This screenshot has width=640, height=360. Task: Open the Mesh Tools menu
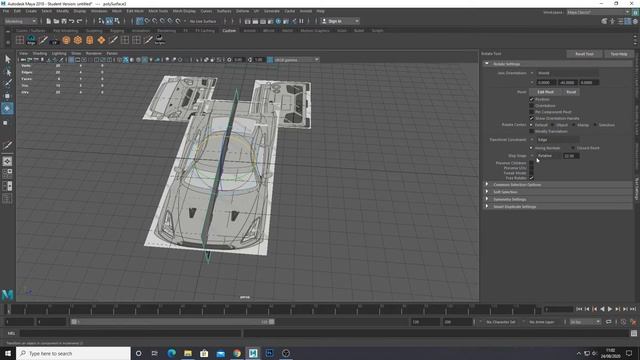tap(158, 11)
